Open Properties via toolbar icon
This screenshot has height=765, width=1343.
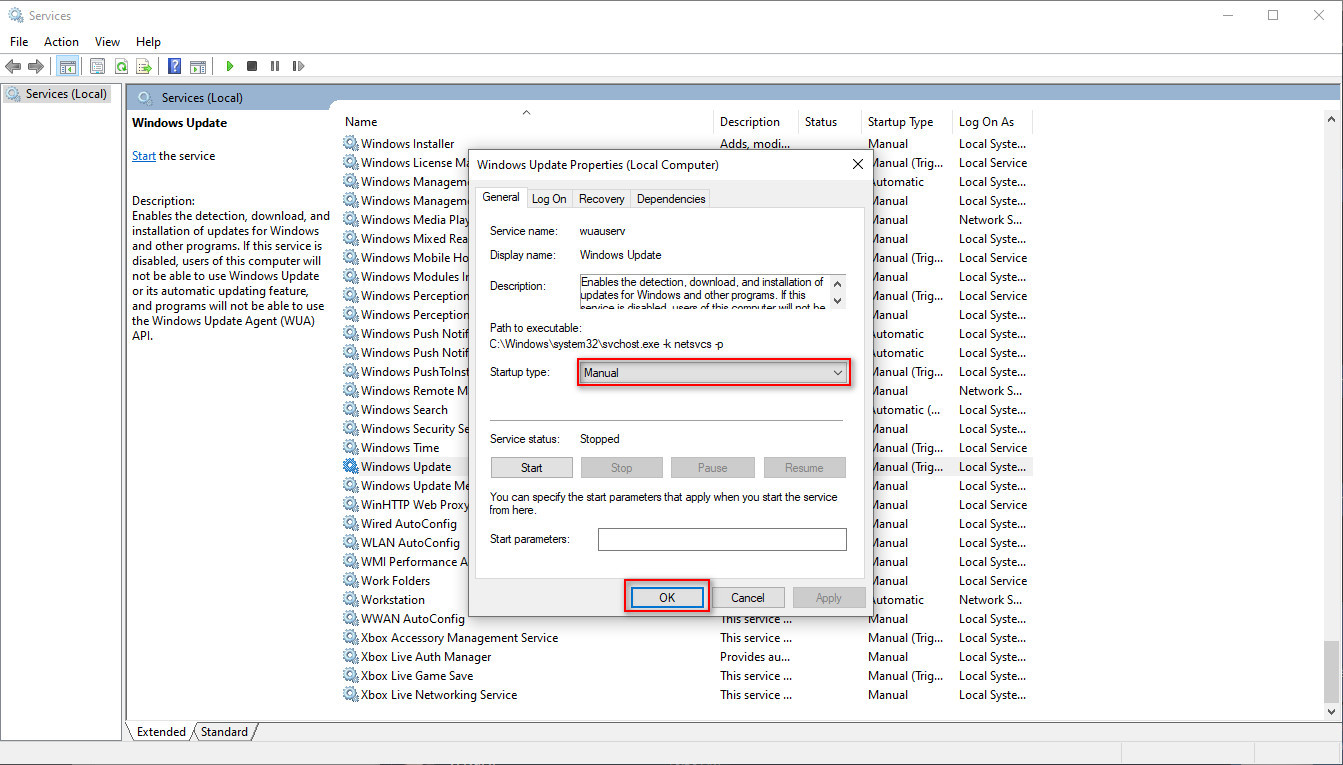coord(97,66)
